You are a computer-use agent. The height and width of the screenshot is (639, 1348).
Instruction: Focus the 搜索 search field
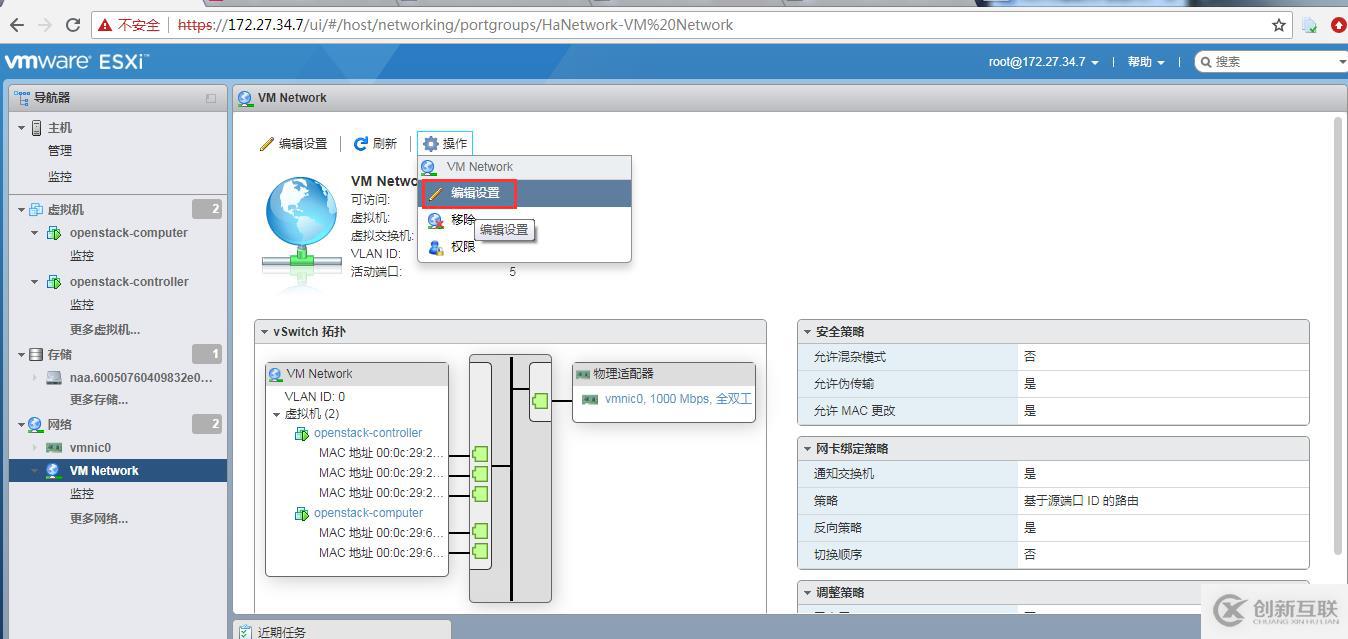[1274, 62]
